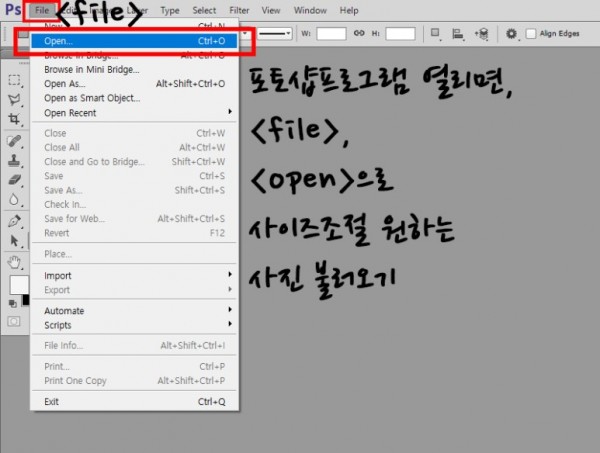Viewport: 600px width, 453px height.
Task: Select the Rectangular Marquee tool
Action: coord(14,80)
